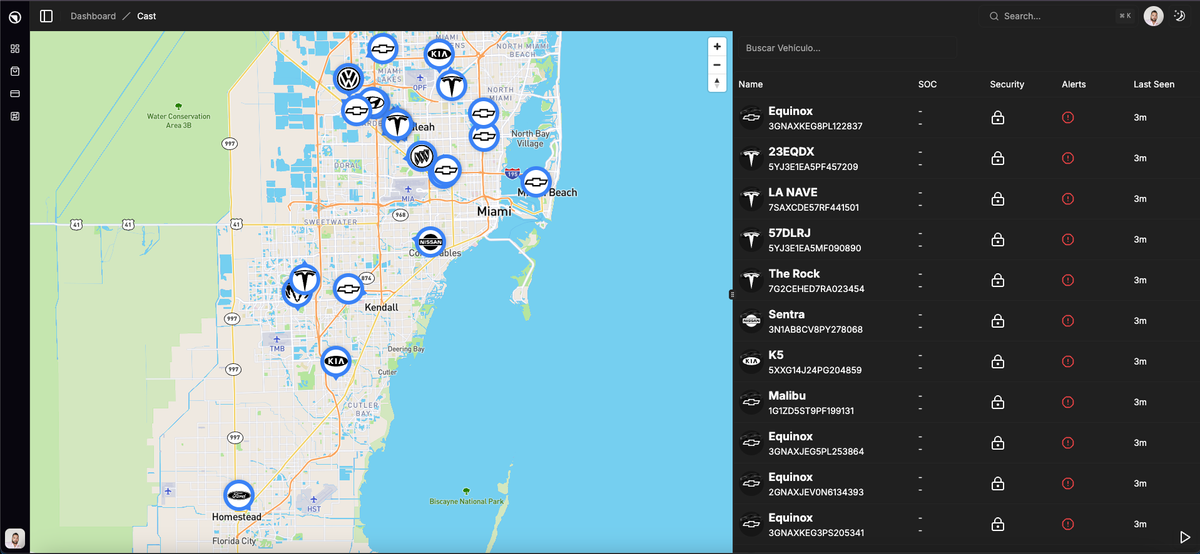Viewport: 1200px width, 554px height.
Task: Select the Buick marker near Doral
Action: (x=423, y=156)
